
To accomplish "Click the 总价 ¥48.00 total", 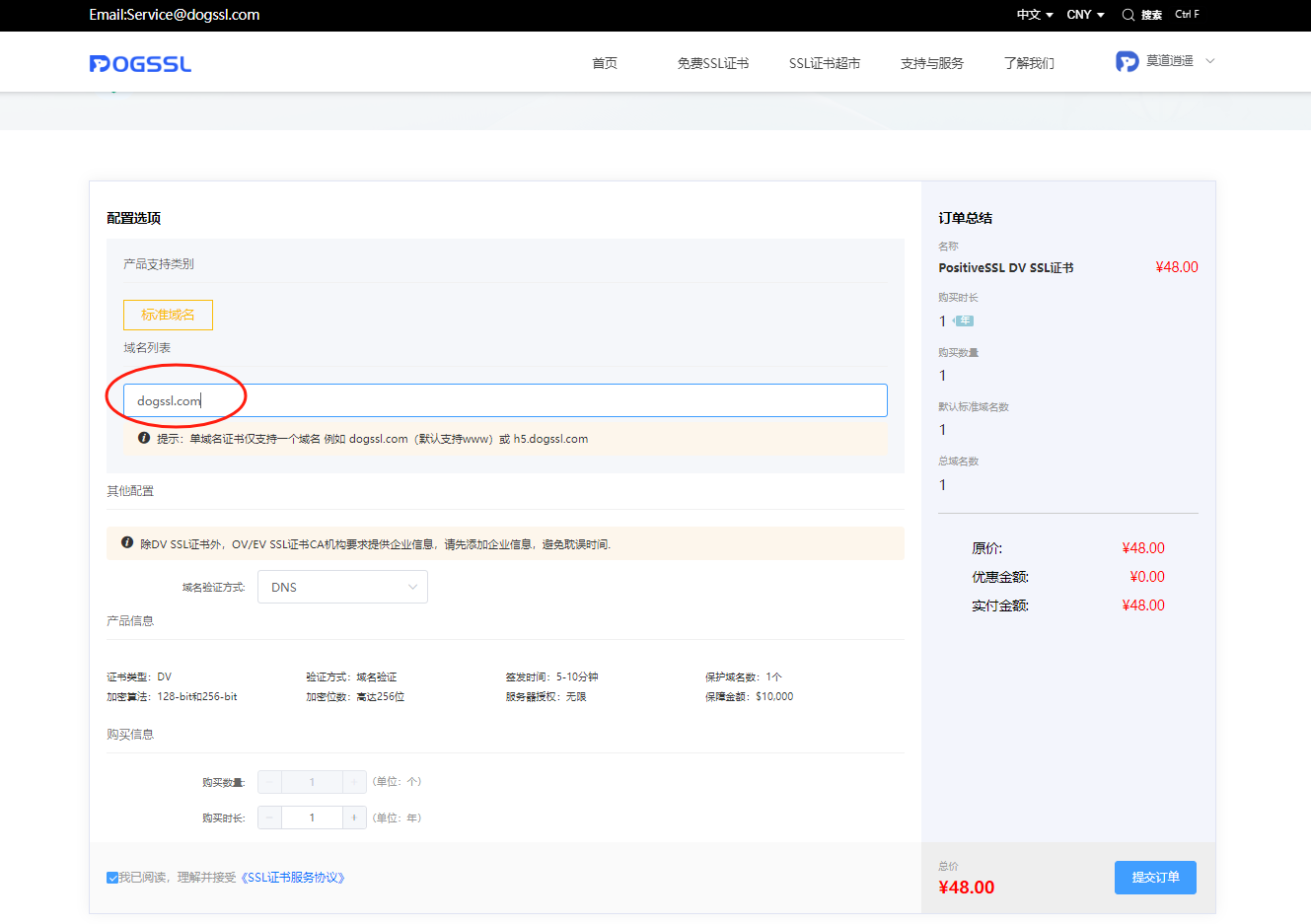I will tap(967, 888).
